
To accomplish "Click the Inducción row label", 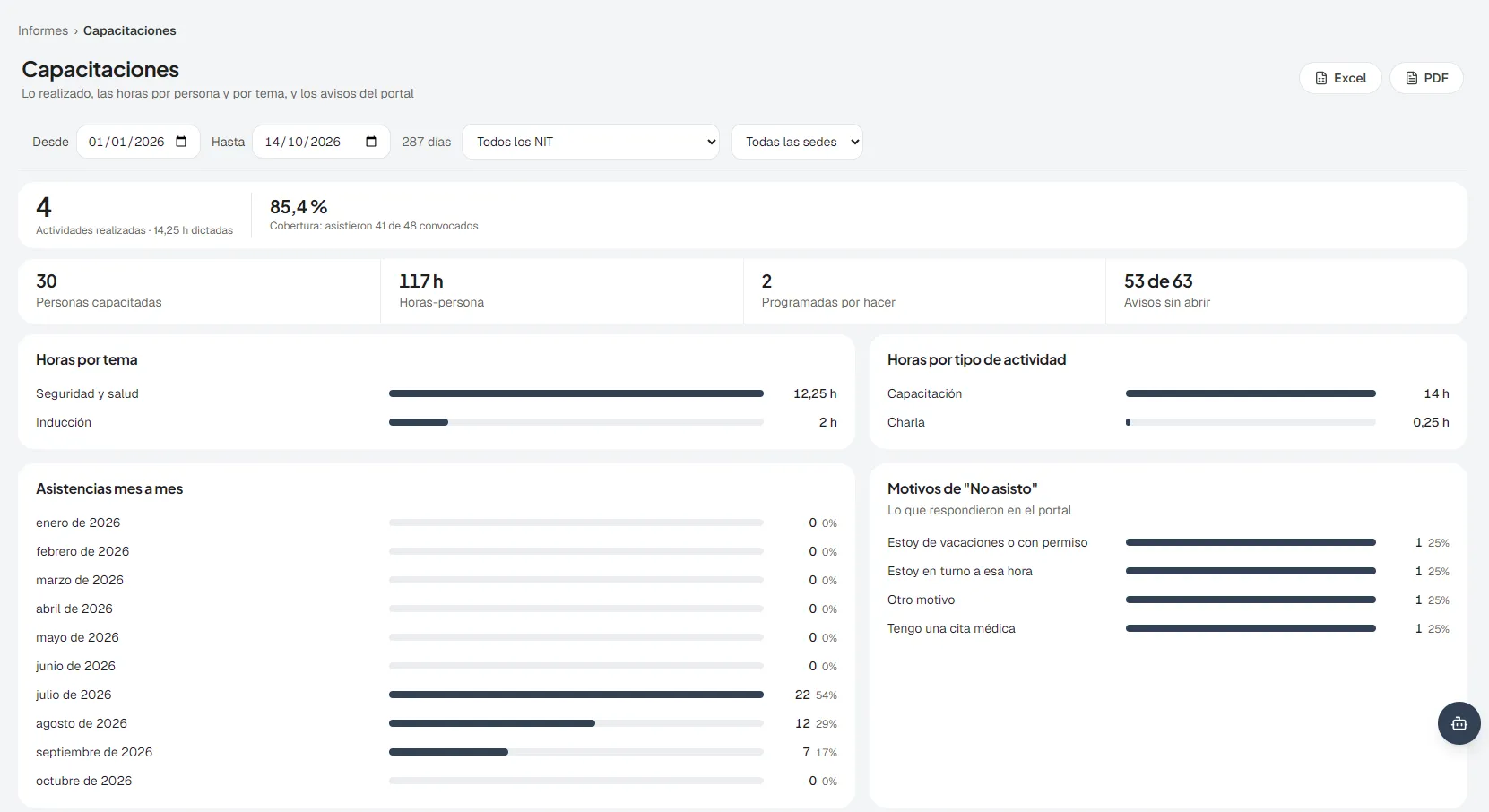I will click(64, 422).
